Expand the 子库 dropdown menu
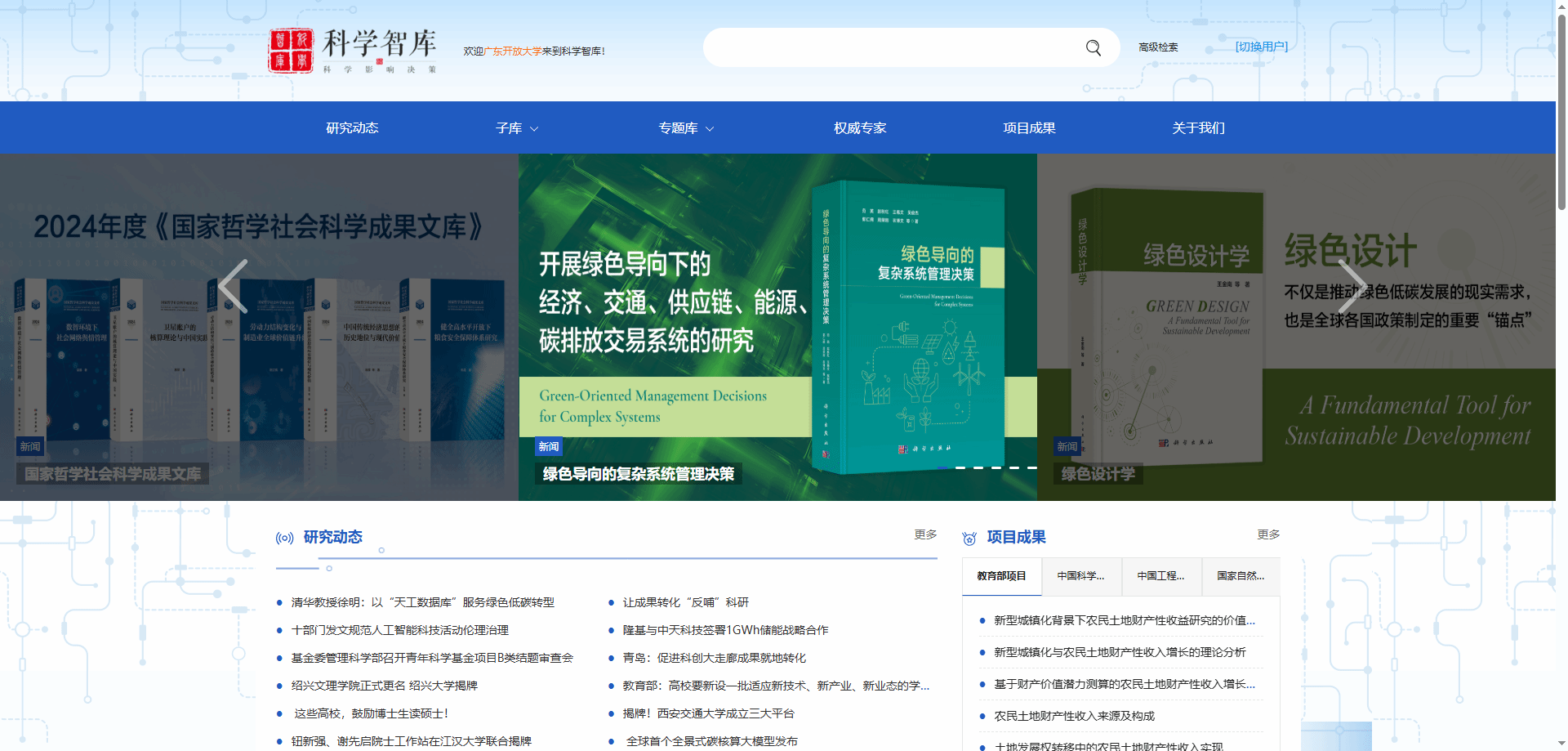The width and height of the screenshot is (1568, 751). tap(517, 128)
